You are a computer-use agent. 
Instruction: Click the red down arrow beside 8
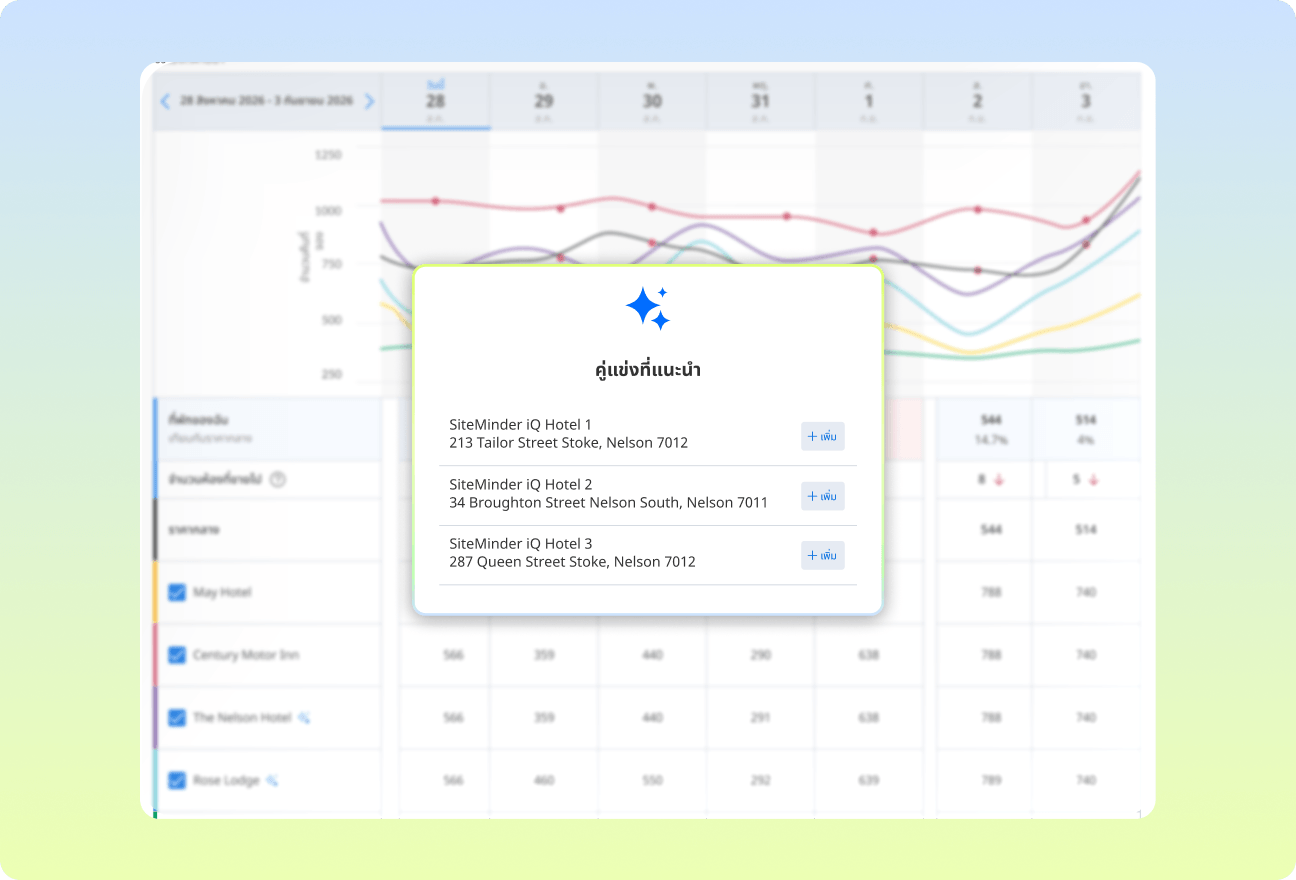[x=999, y=480]
